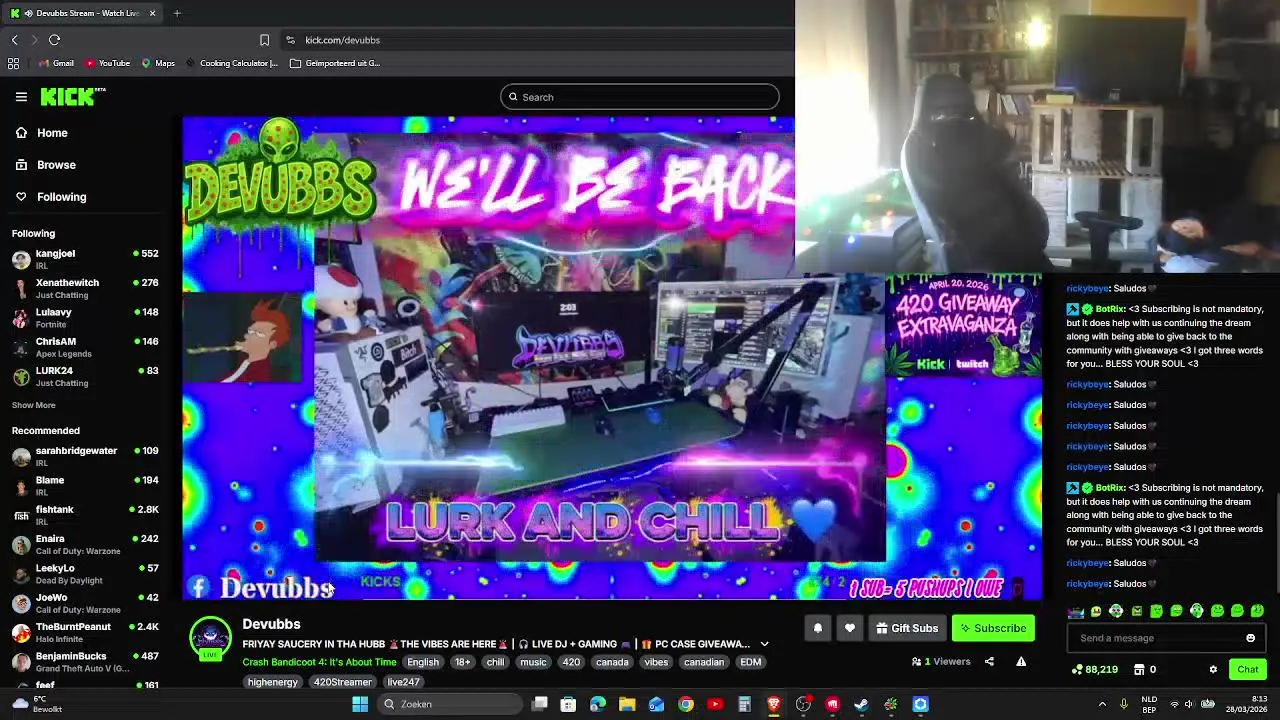The width and height of the screenshot is (1280, 720).
Task: Open the browser apps grid icon
Action: (13, 63)
